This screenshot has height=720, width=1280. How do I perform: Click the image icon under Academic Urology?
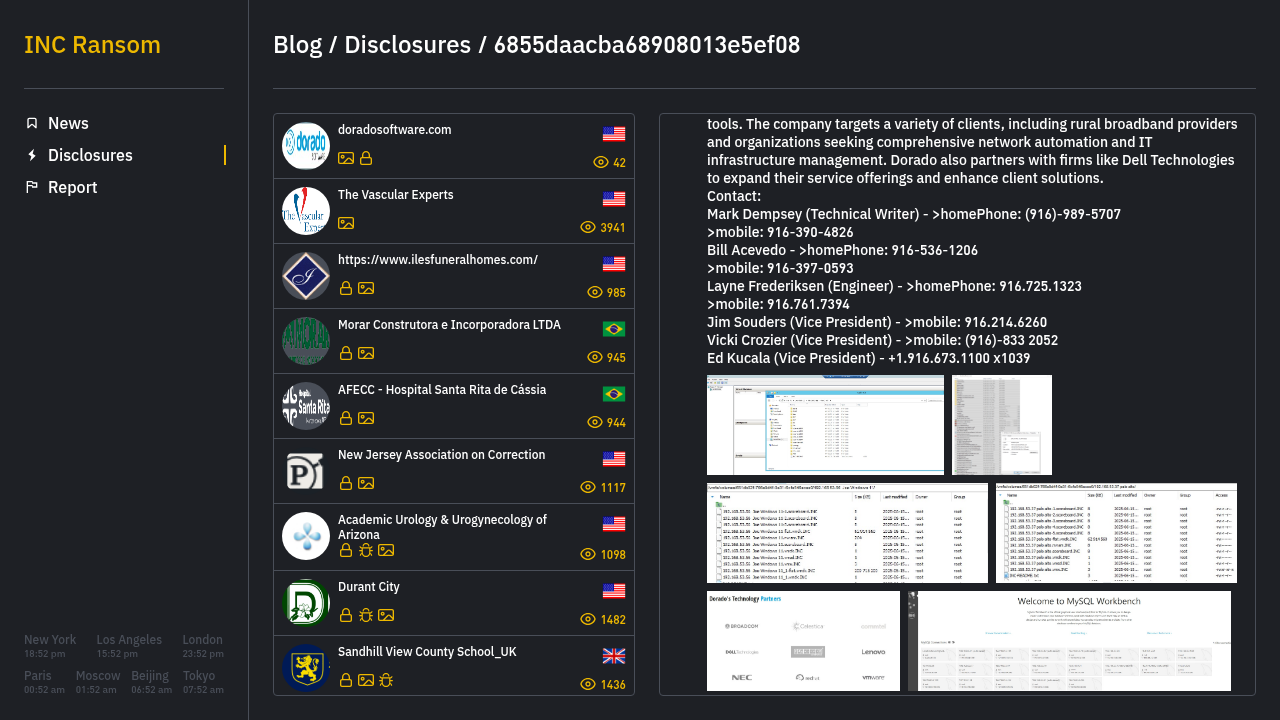[386, 550]
